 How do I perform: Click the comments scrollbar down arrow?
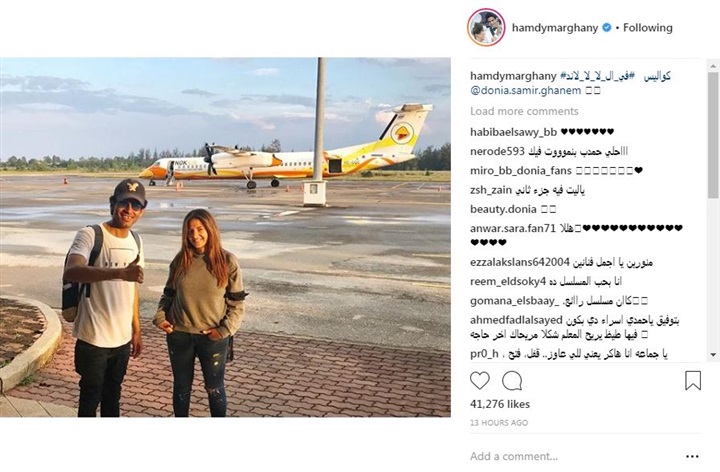713,354
